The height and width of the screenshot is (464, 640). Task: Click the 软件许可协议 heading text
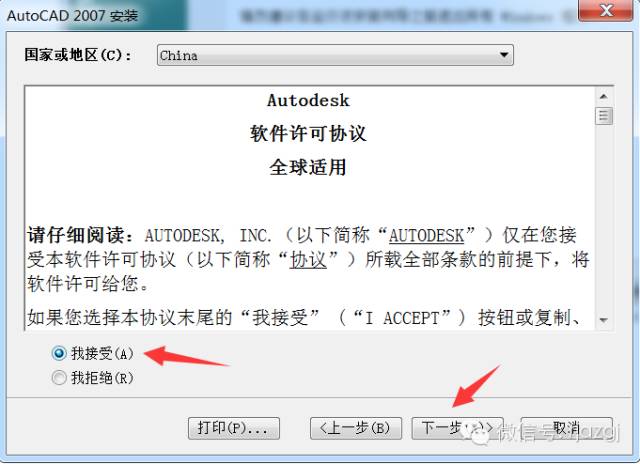[x=309, y=133]
